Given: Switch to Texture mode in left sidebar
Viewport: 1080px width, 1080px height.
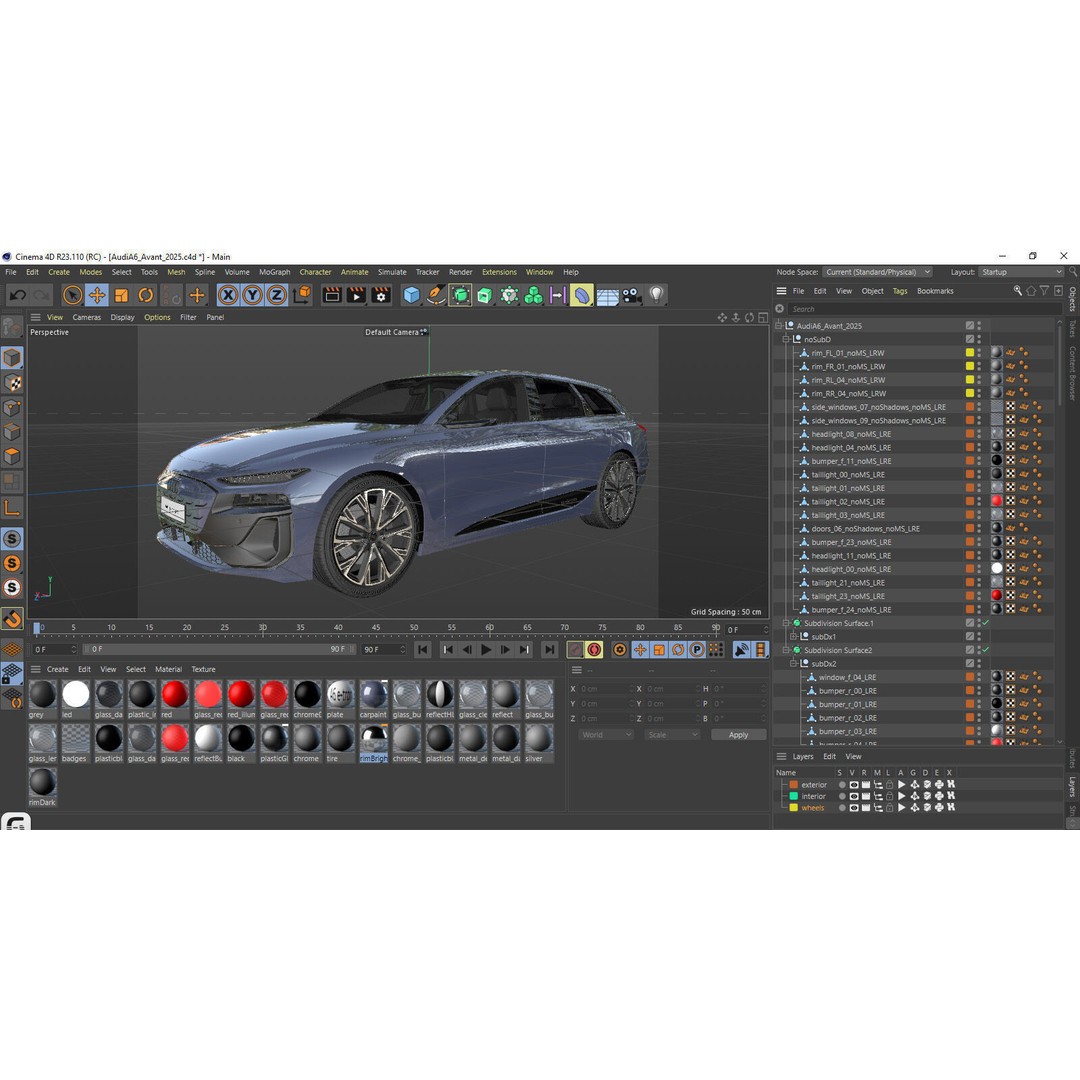Looking at the screenshot, I should [12, 382].
